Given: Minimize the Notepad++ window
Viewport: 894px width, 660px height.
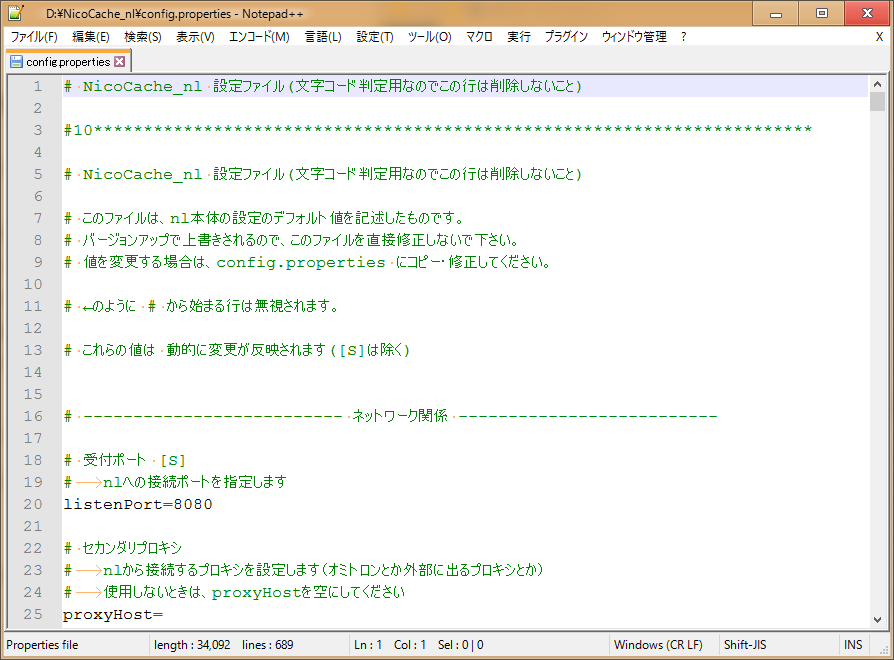Looking at the screenshot, I should (x=775, y=13).
